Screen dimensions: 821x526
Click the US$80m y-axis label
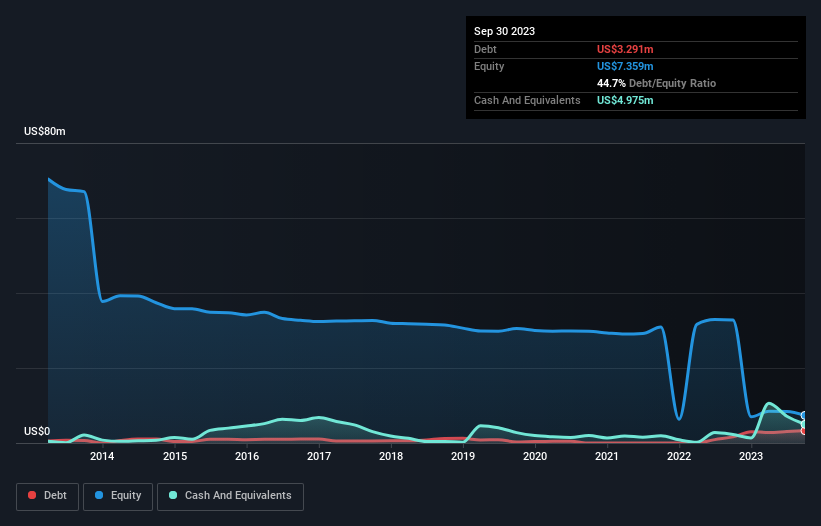click(x=45, y=131)
